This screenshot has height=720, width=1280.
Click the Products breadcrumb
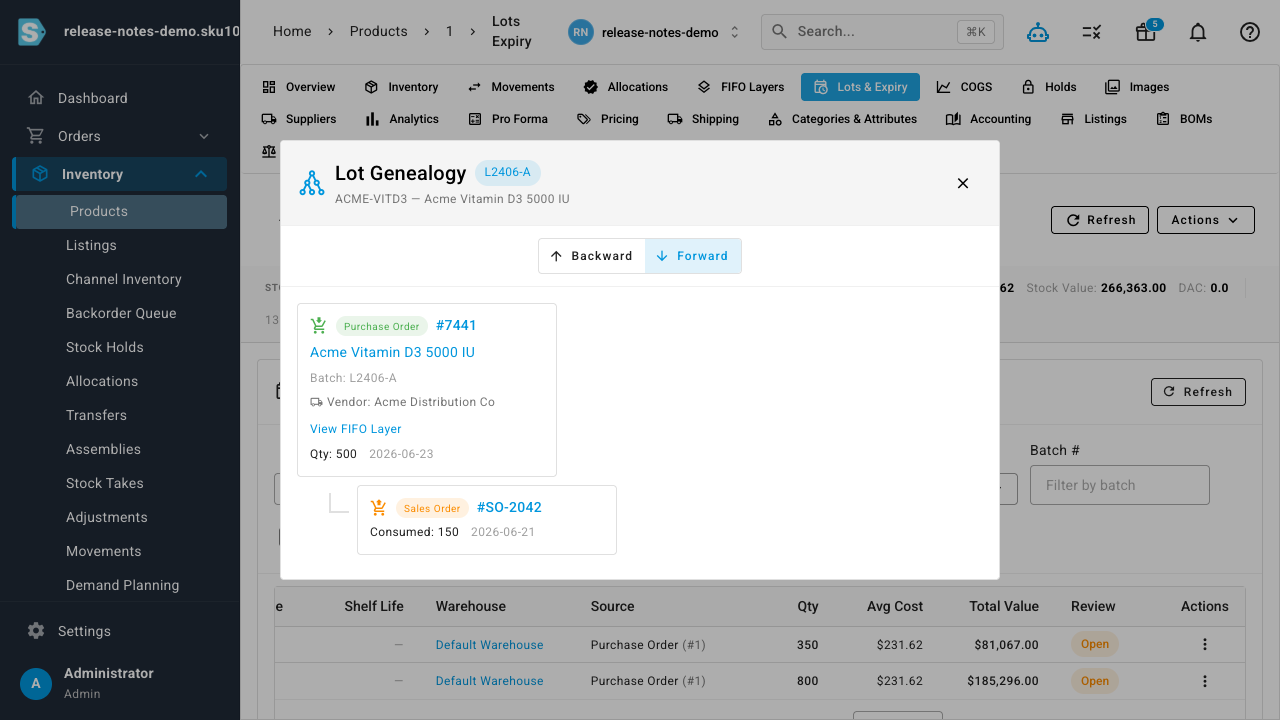379,32
